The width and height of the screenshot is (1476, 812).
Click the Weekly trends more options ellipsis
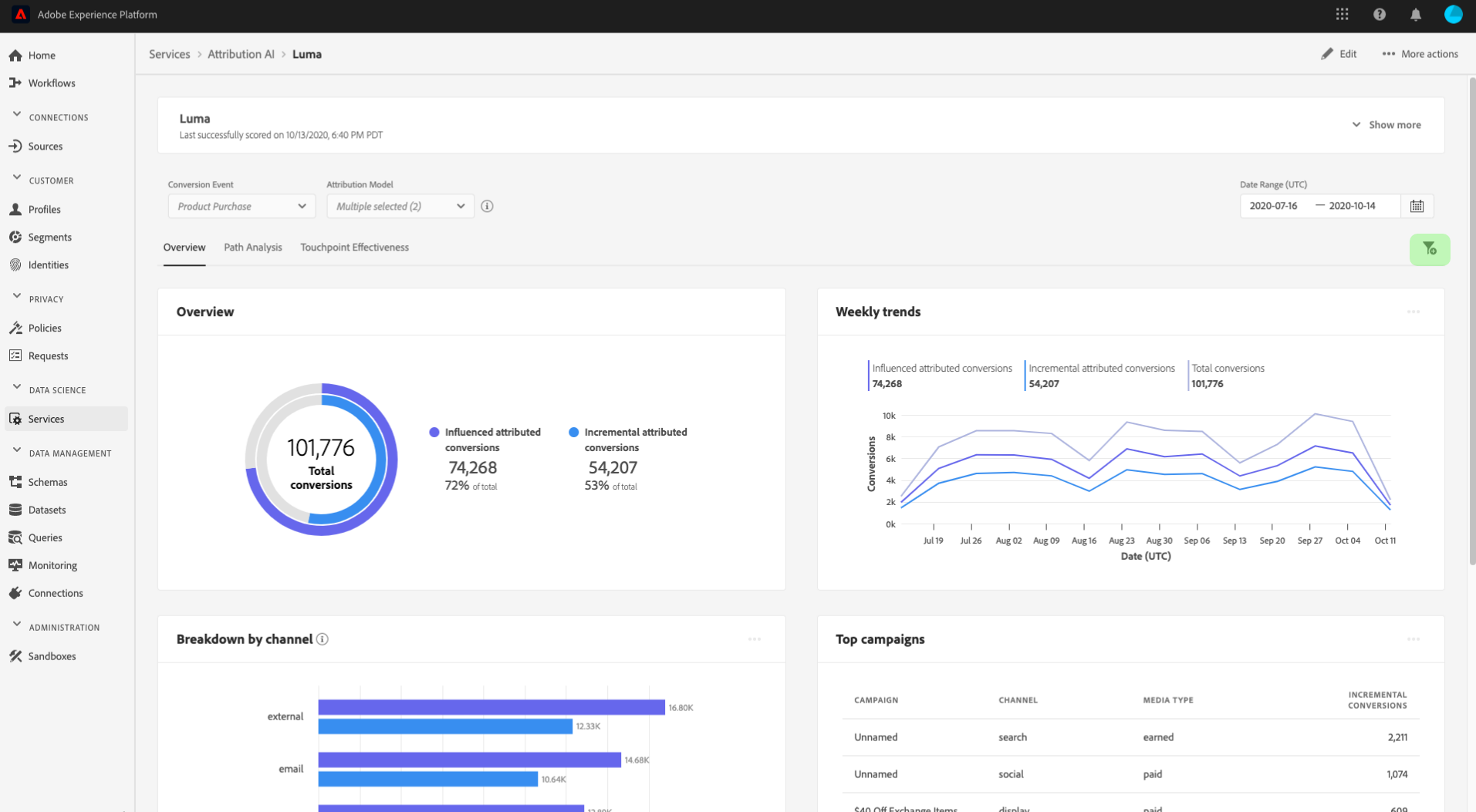[x=1413, y=312]
